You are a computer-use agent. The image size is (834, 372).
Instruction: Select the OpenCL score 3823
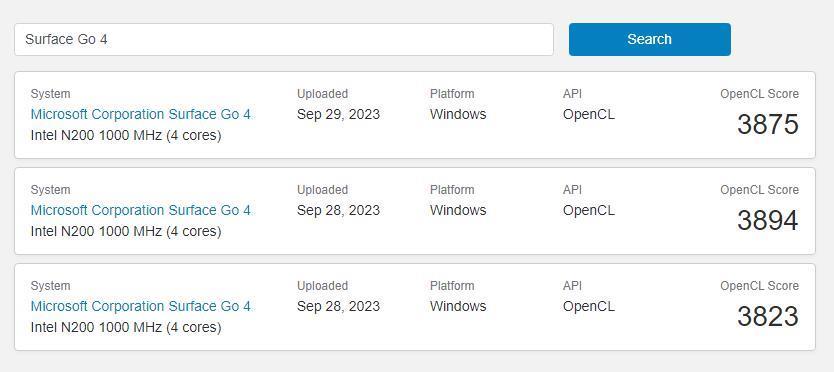point(768,316)
